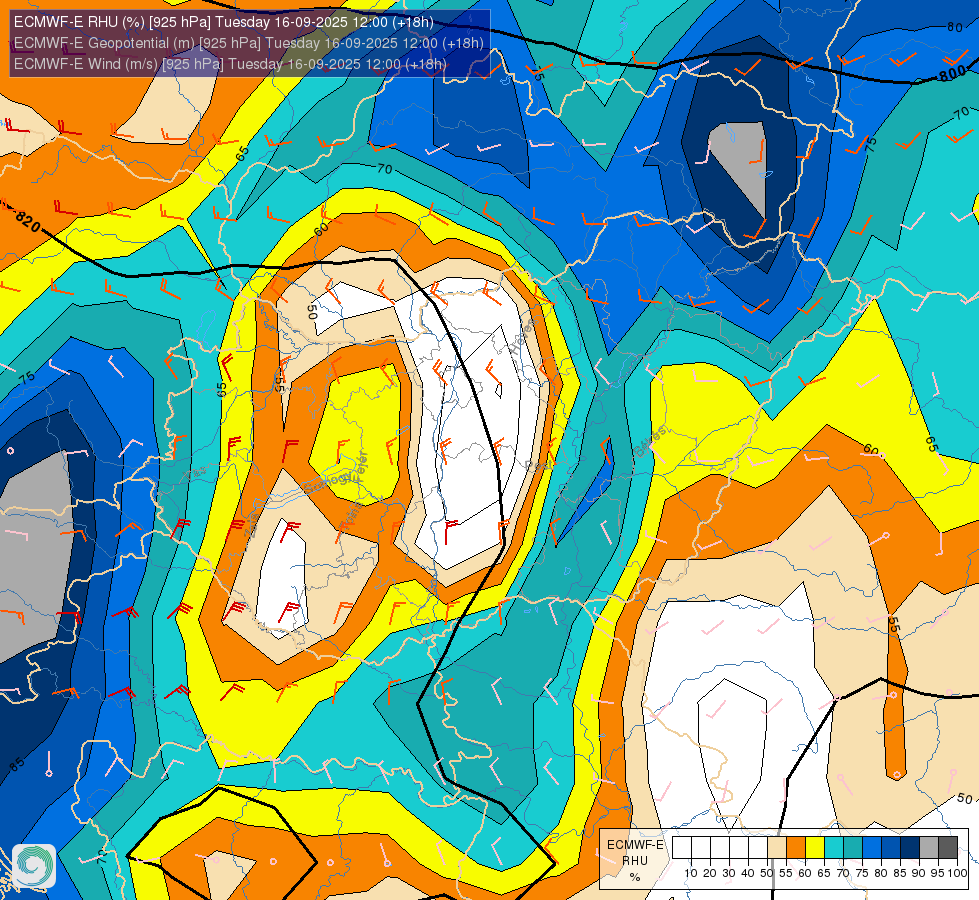Pick the leftmost white legend swatch
This screenshot has width=979, height=900.
682,848
